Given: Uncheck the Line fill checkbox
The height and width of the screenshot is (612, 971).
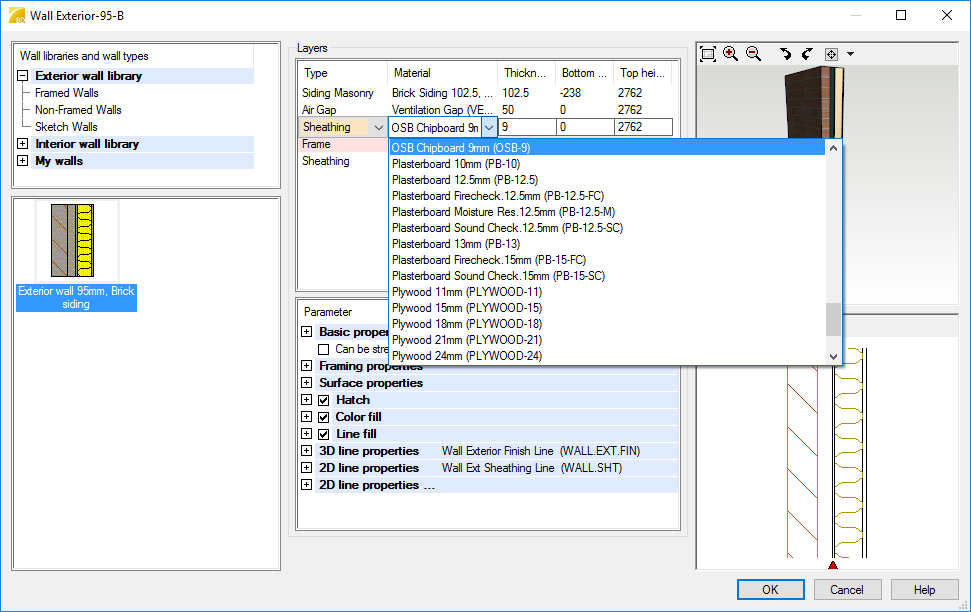Looking at the screenshot, I should pos(324,434).
